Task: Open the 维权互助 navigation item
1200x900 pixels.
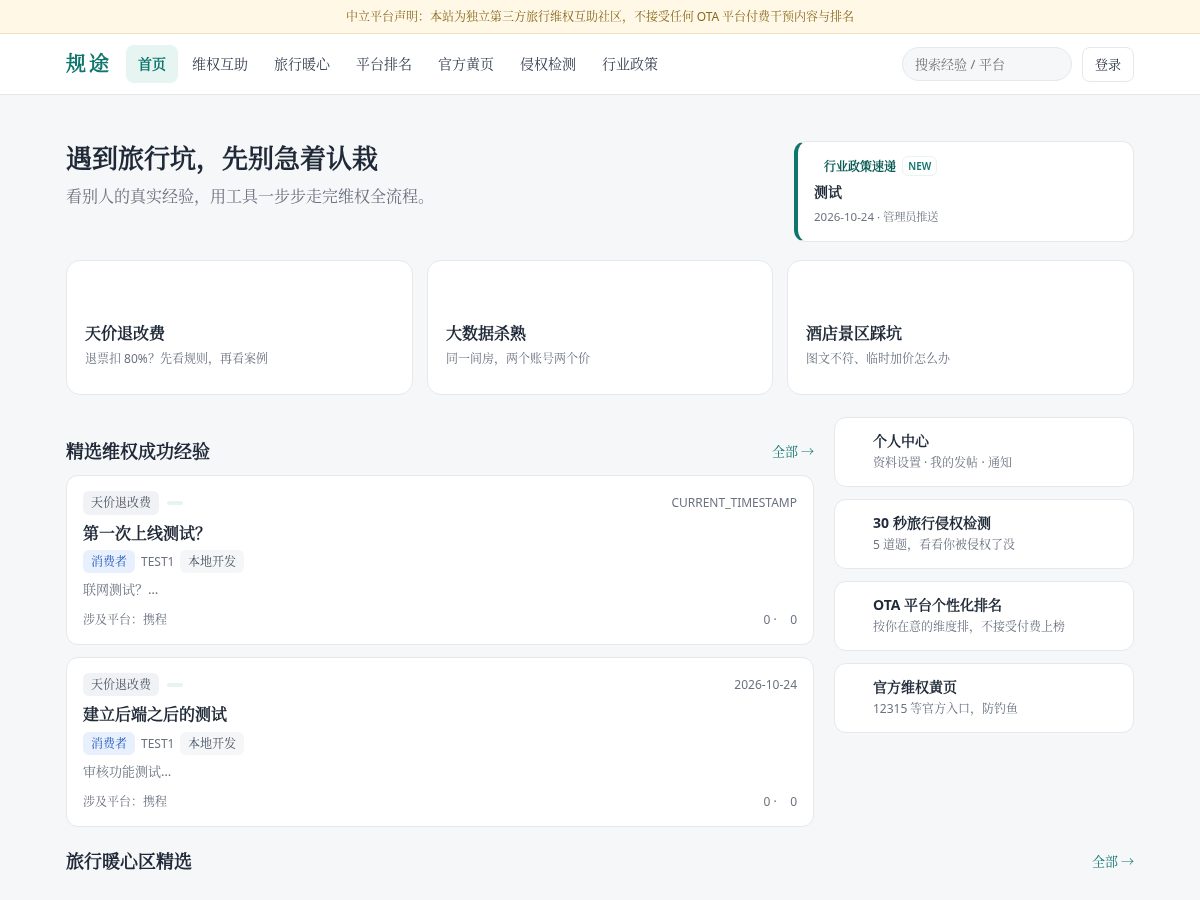Action: 220,64
